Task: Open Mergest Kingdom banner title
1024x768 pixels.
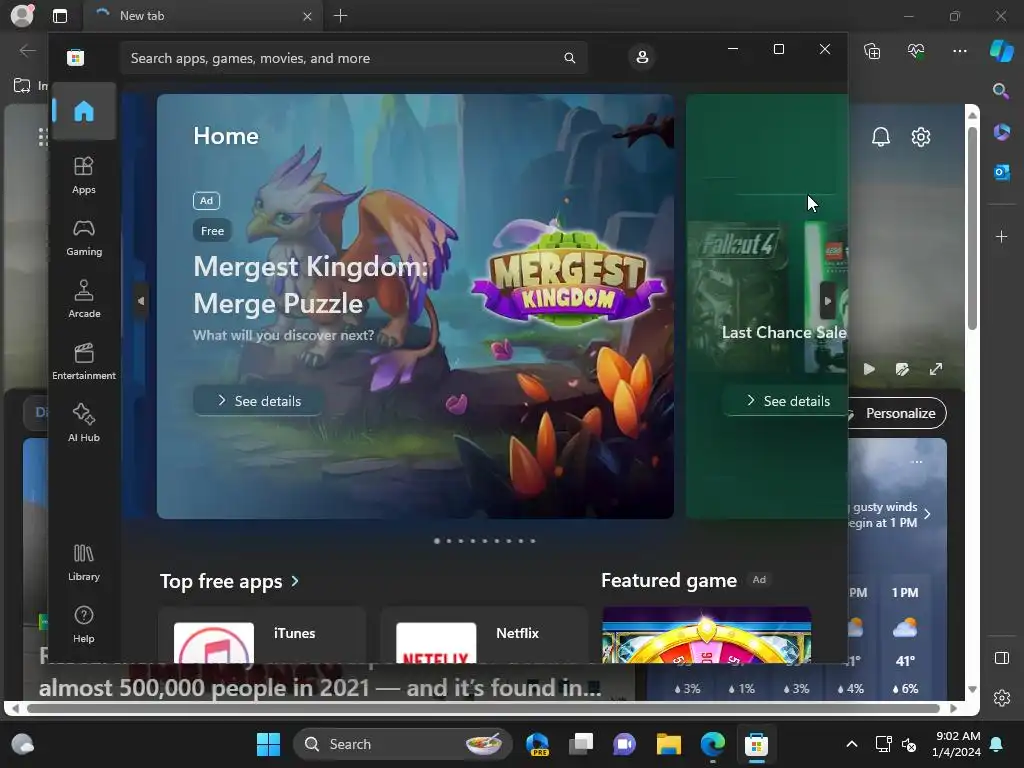Action: click(311, 285)
